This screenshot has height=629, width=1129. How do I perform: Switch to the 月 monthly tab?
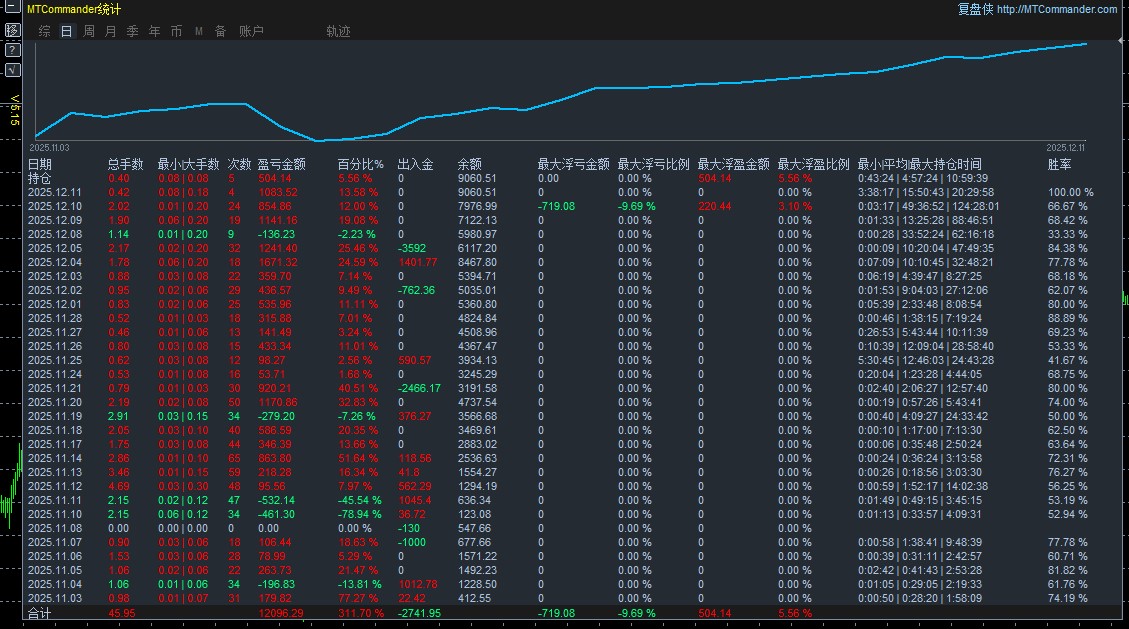[110, 31]
